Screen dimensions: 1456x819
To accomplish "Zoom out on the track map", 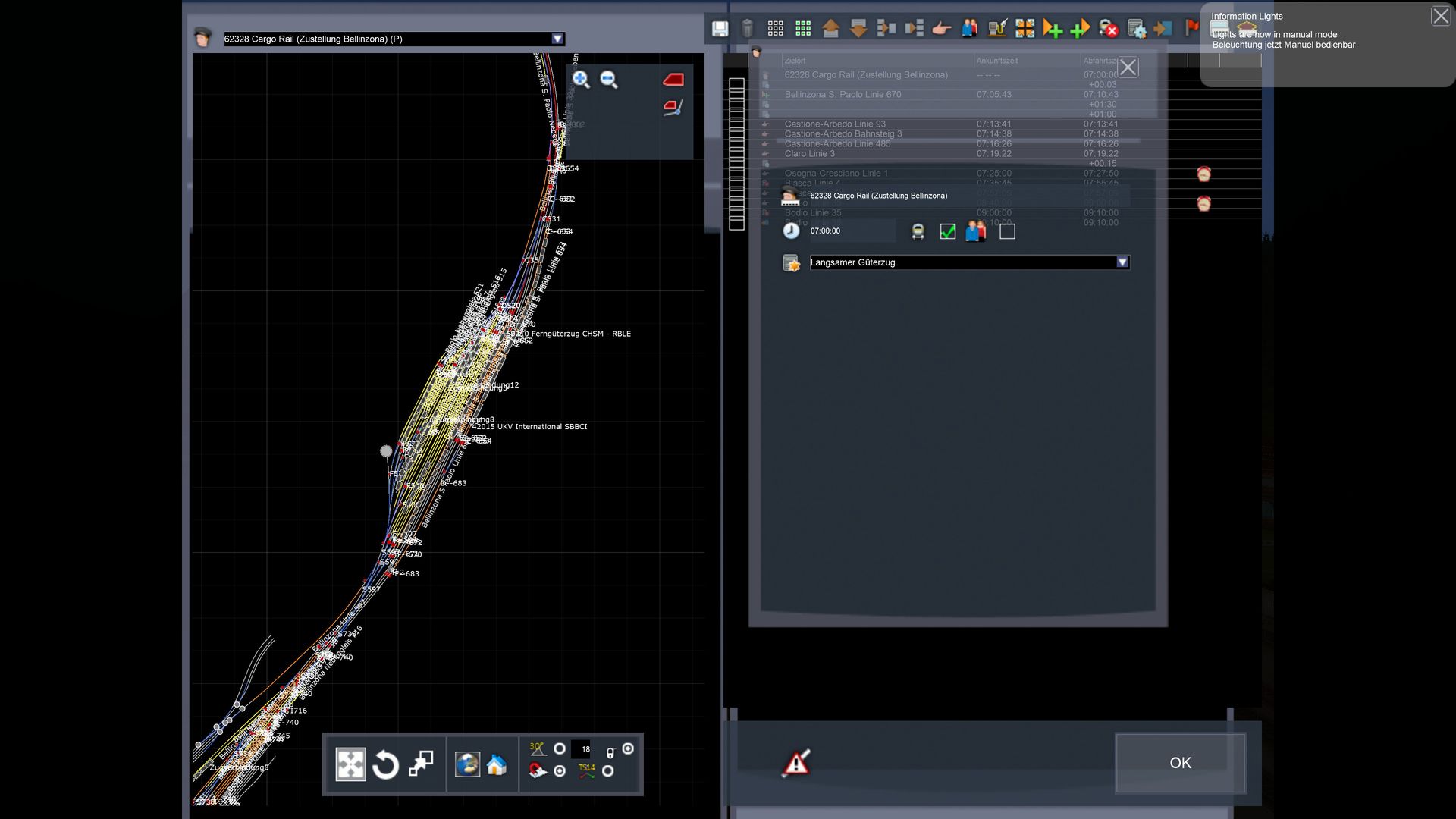I will (609, 80).
